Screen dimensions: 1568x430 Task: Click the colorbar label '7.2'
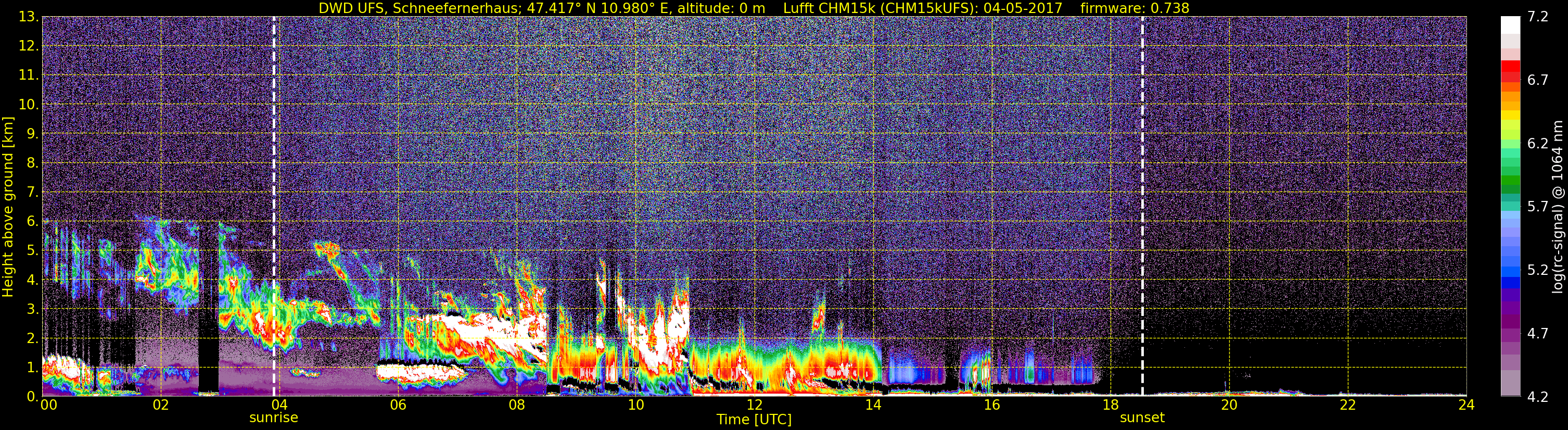pyautogui.click(x=1538, y=17)
